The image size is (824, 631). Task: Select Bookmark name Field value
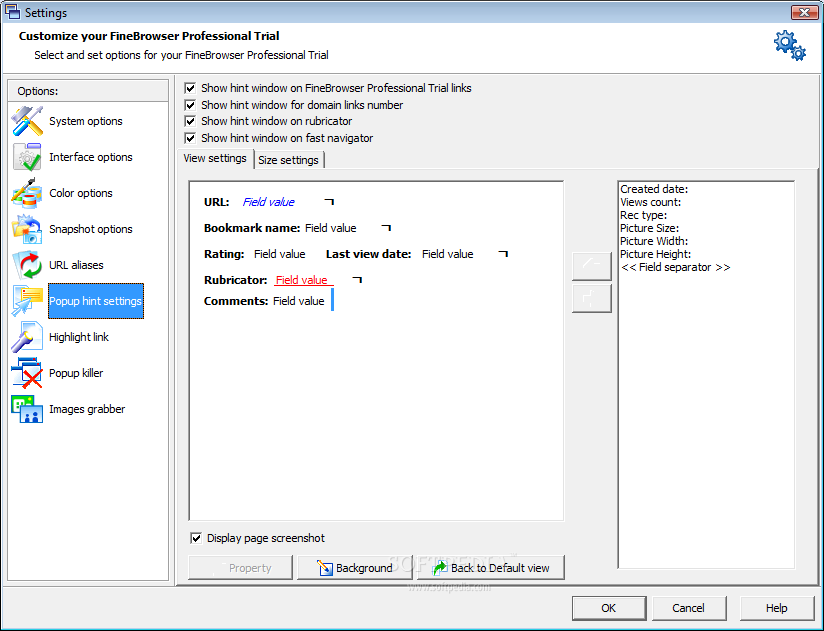coord(331,228)
